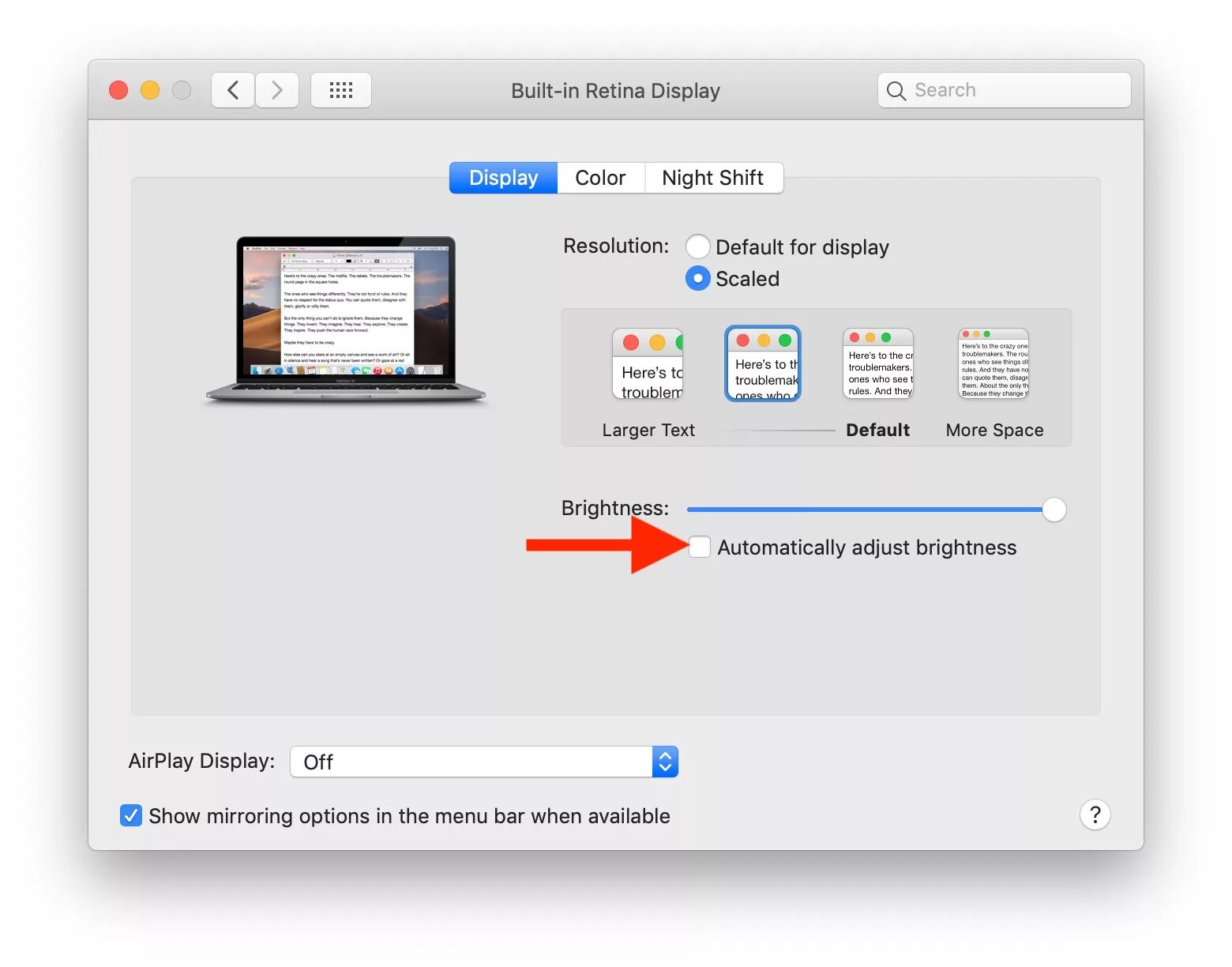Switch to the Display tab
Screen dimensions: 1232x967
click(x=504, y=178)
